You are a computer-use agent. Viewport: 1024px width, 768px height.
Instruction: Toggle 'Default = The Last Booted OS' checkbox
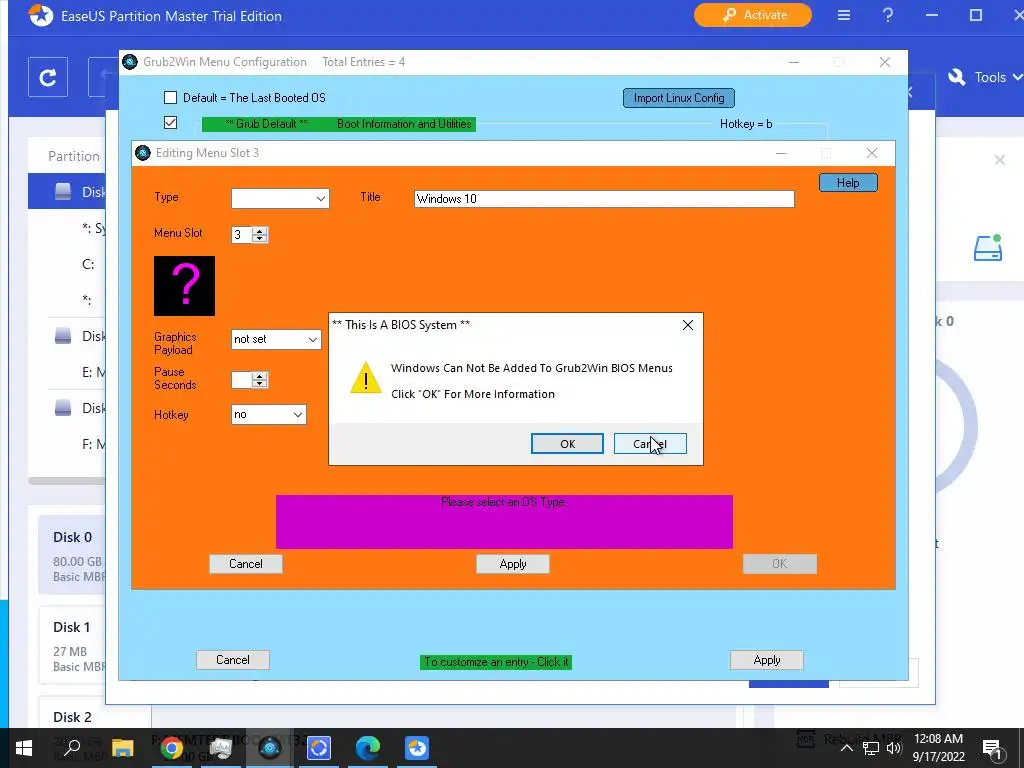170,97
